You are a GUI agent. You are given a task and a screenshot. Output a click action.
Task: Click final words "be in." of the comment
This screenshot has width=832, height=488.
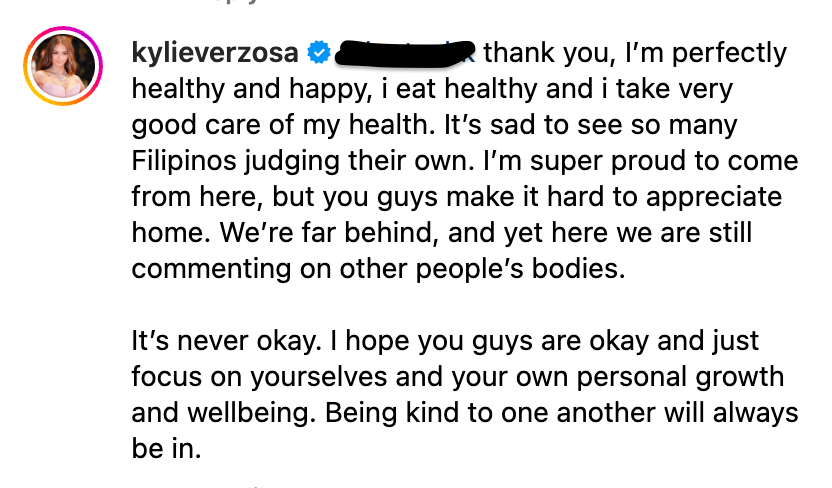point(167,449)
